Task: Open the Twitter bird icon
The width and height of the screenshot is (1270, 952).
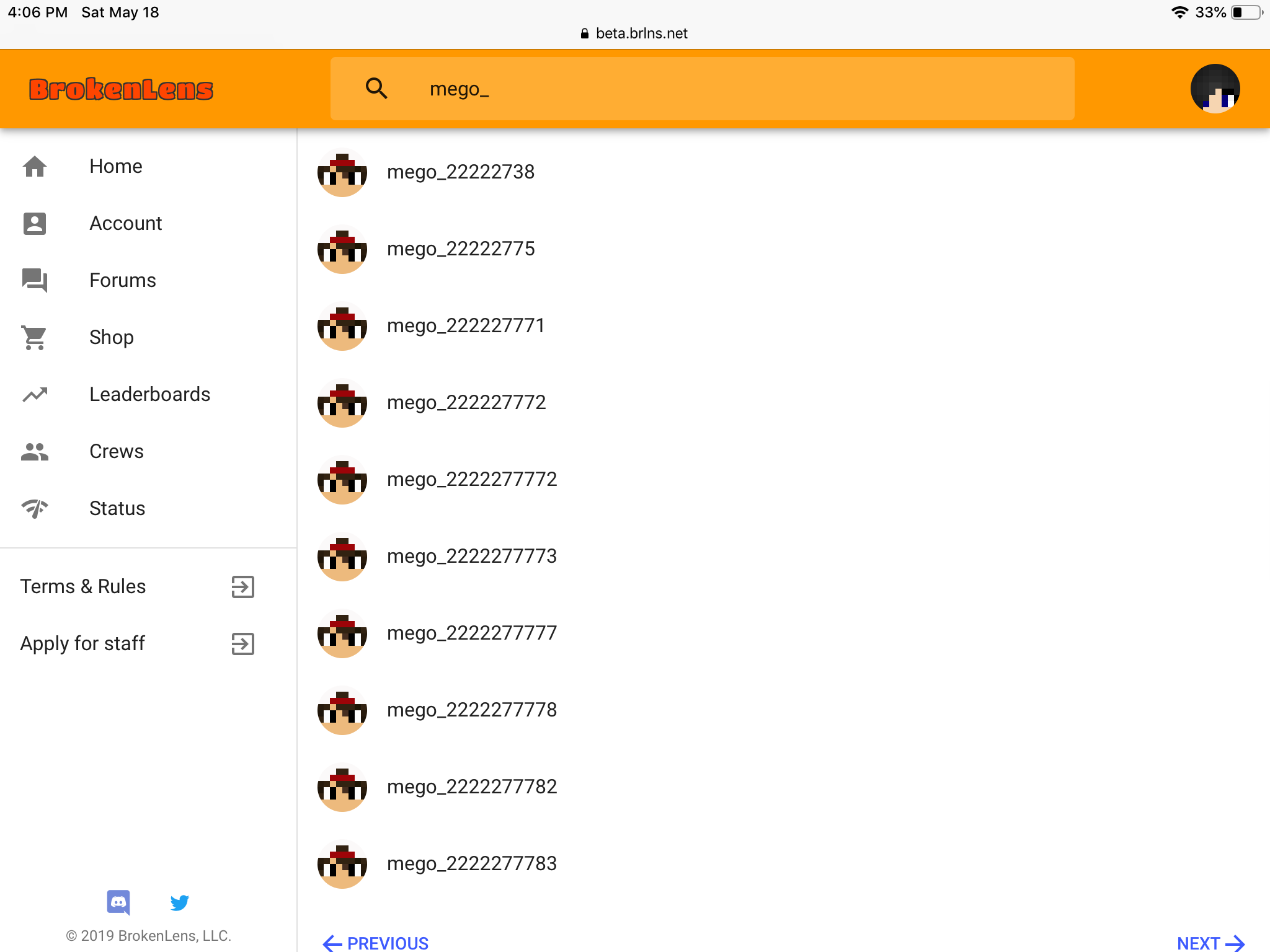Action: click(180, 902)
